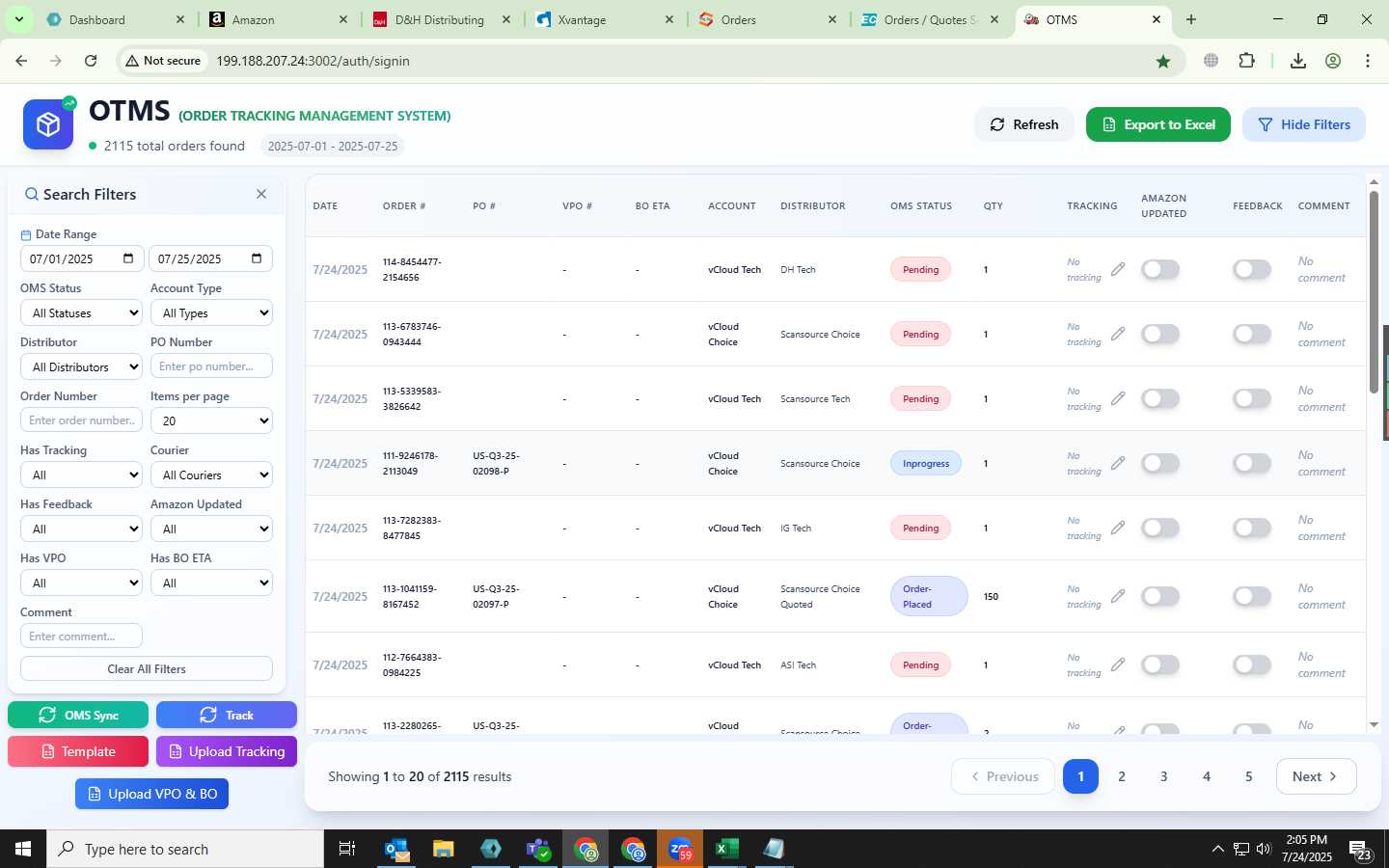Switch to the Amazon browser tab
This screenshot has width=1389, height=868.
click(278, 19)
